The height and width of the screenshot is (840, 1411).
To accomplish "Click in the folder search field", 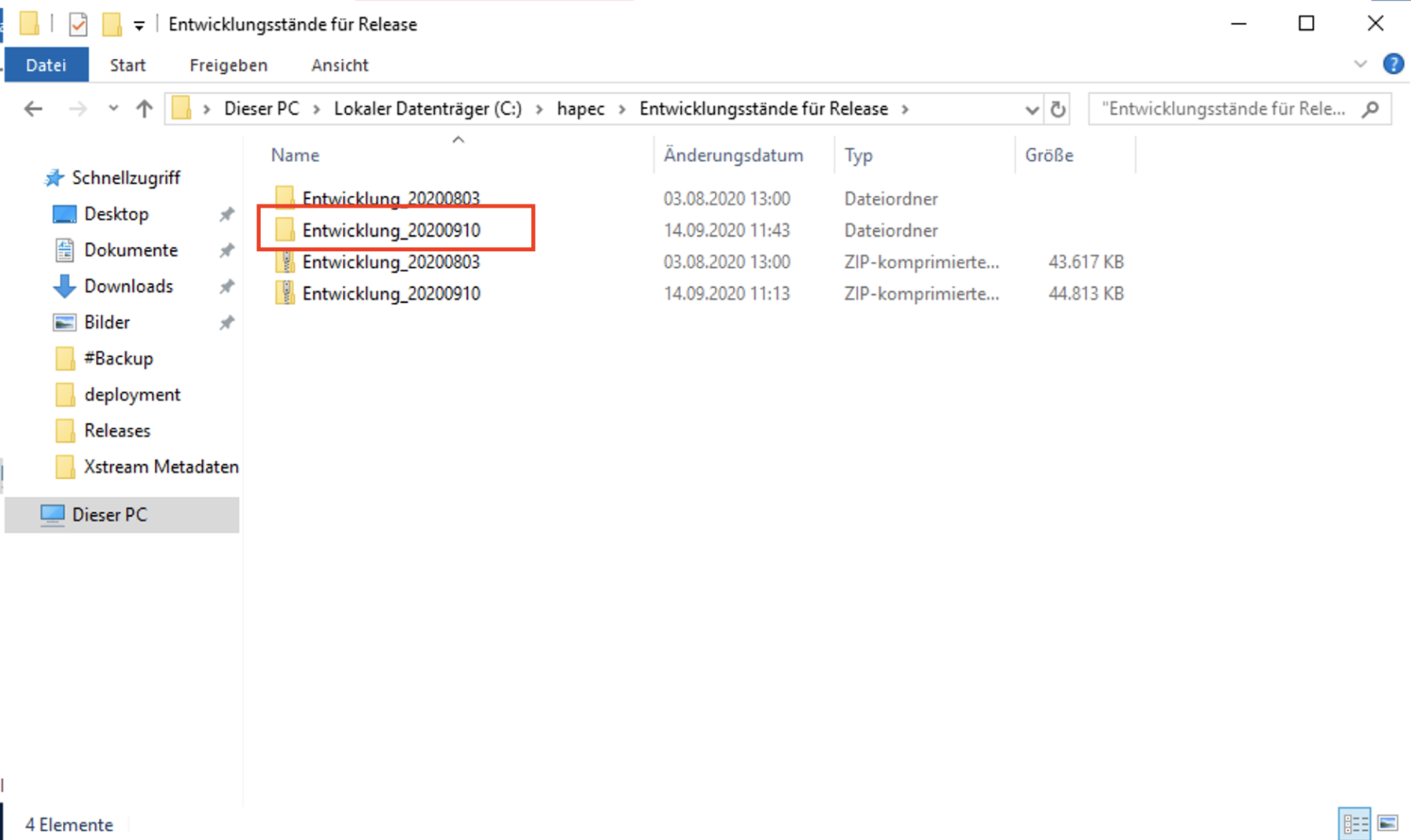I will coord(1223,109).
